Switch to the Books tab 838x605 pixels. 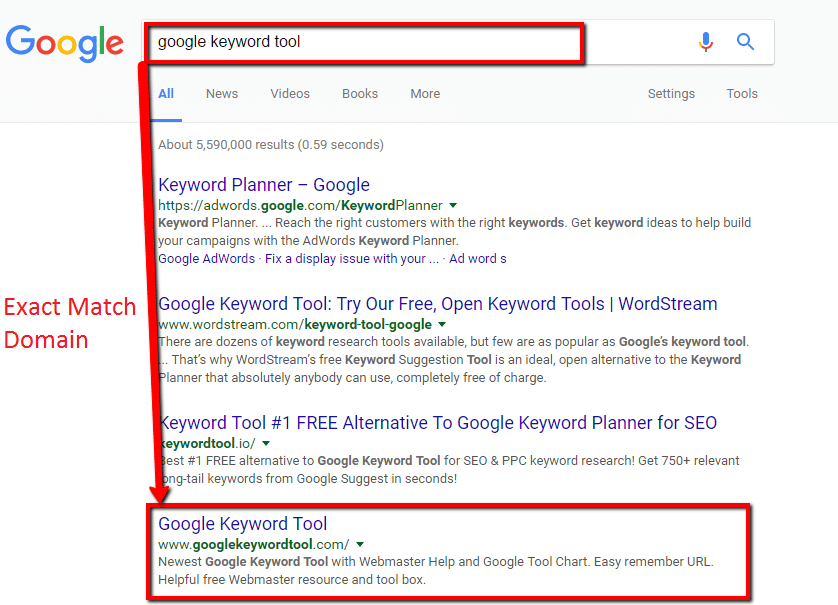[359, 93]
